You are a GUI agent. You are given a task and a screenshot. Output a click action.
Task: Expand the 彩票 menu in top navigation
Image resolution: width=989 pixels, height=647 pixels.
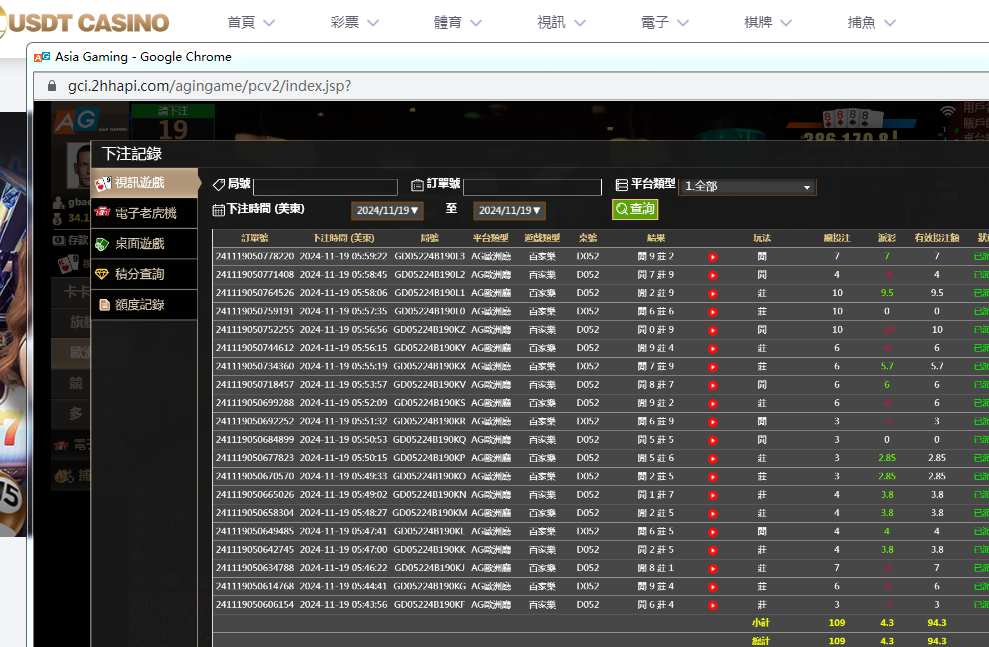[x=355, y=22]
